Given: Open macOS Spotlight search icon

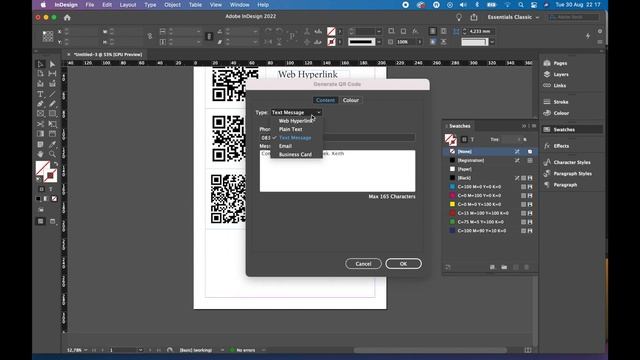Looking at the screenshot, I should (521, 5).
